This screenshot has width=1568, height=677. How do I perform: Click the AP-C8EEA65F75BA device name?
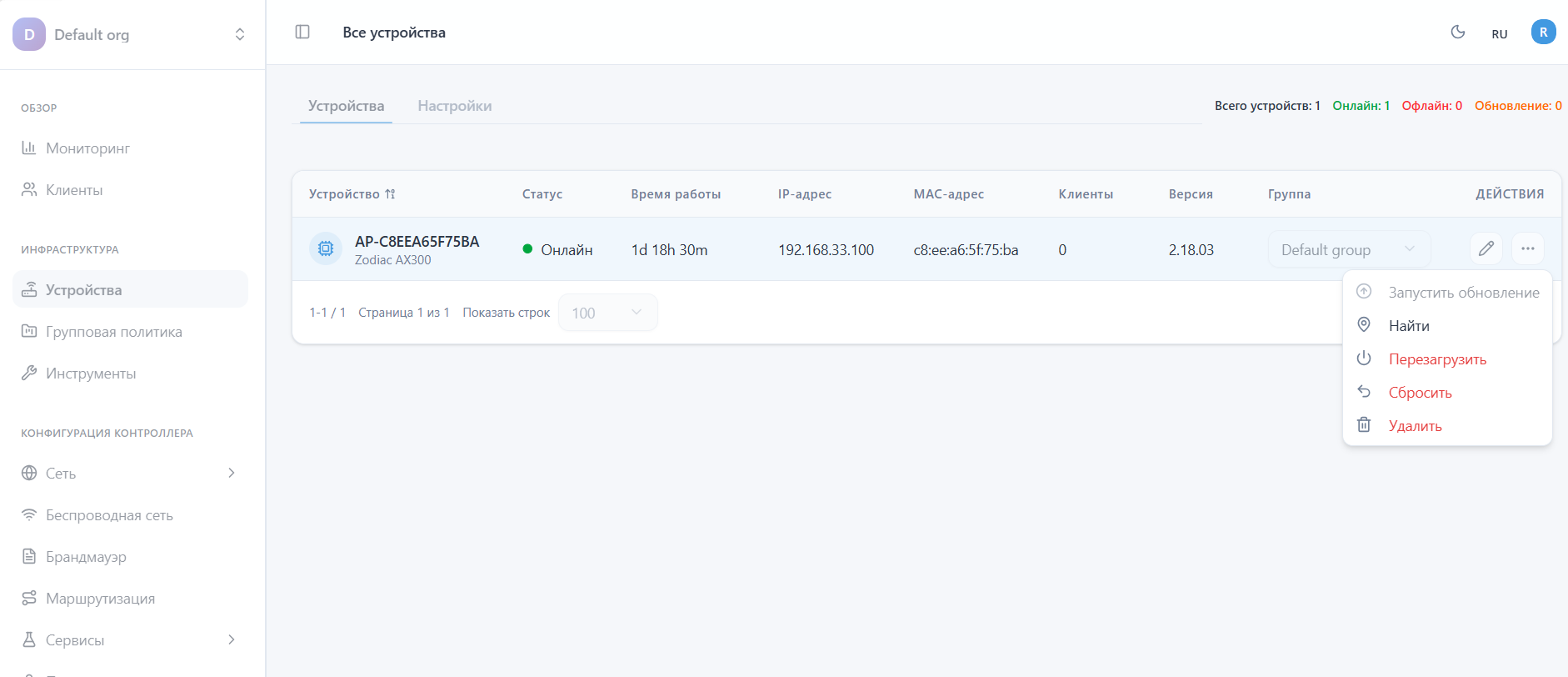417,242
